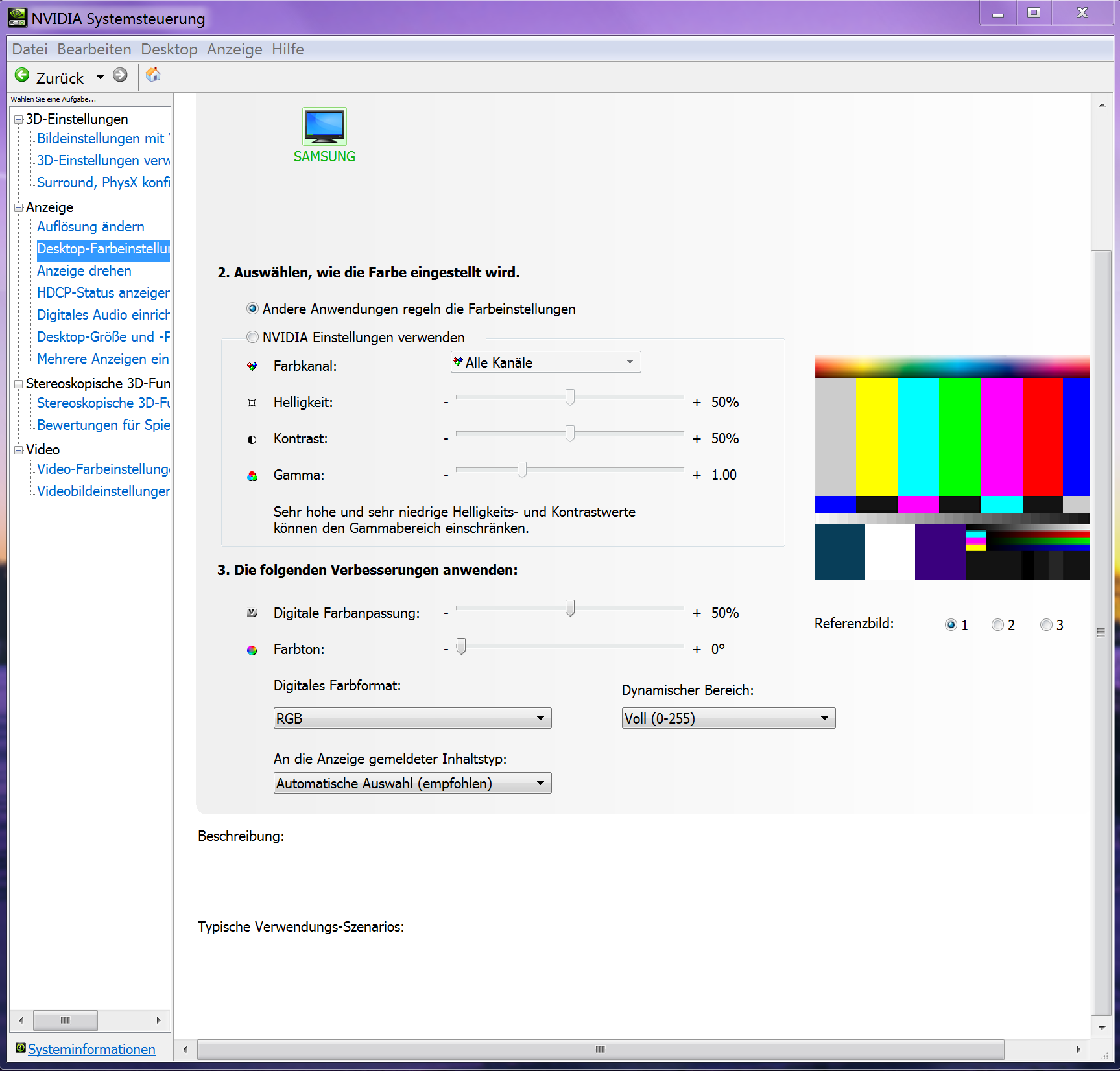Click the Farbton slider handle
Image resolution: width=1120 pixels, height=1071 pixels.
click(461, 646)
